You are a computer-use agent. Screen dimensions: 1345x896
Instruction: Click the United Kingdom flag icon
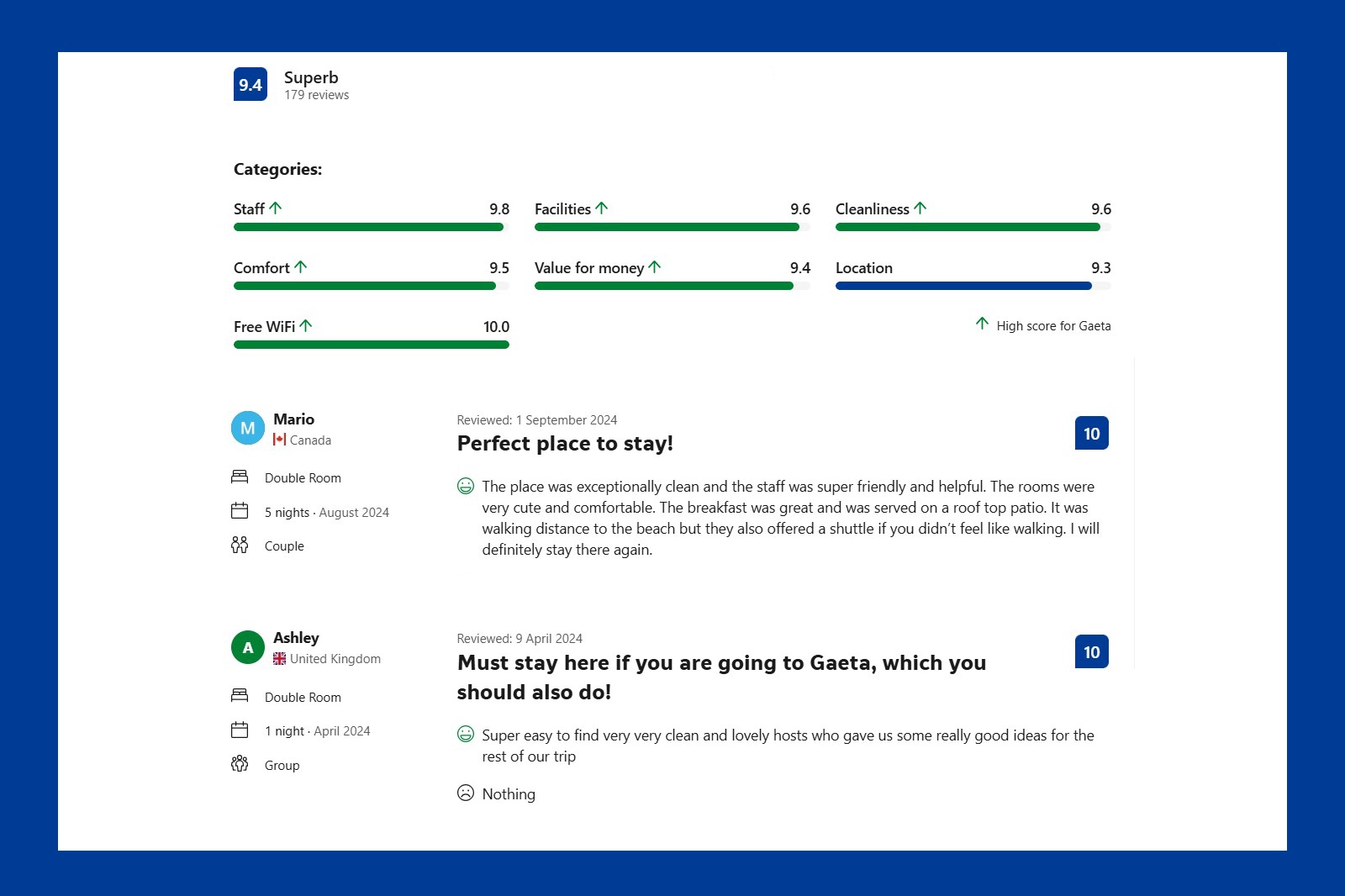(x=280, y=659)
